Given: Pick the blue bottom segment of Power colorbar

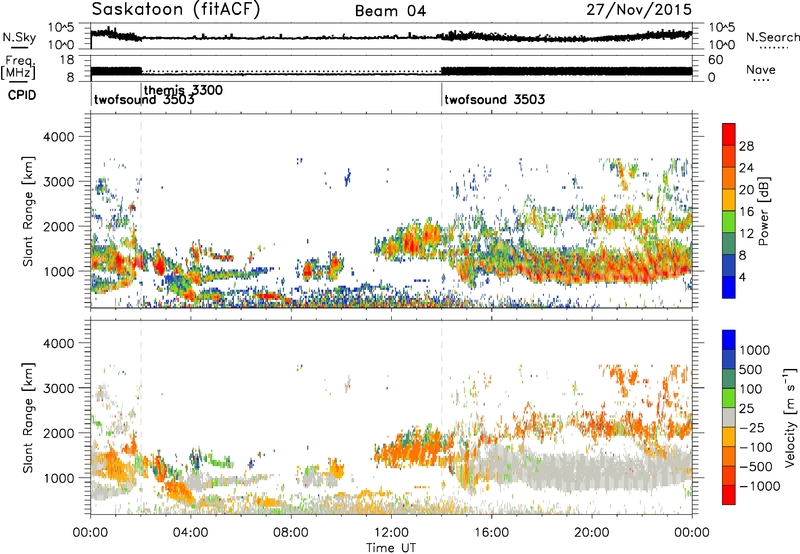Looking at the screenshot, I should pos(729,288).
